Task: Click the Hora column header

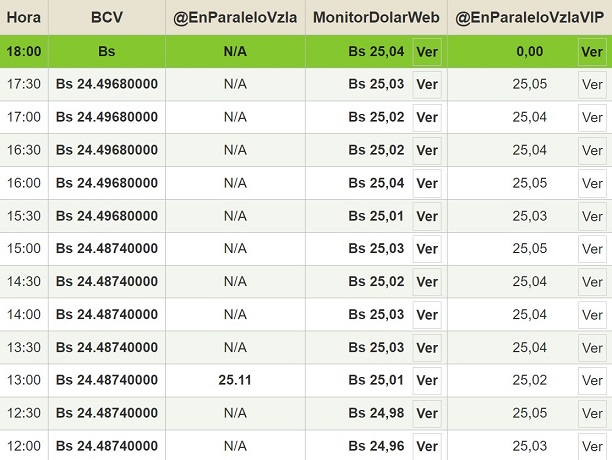Action: tap(24, 18)
